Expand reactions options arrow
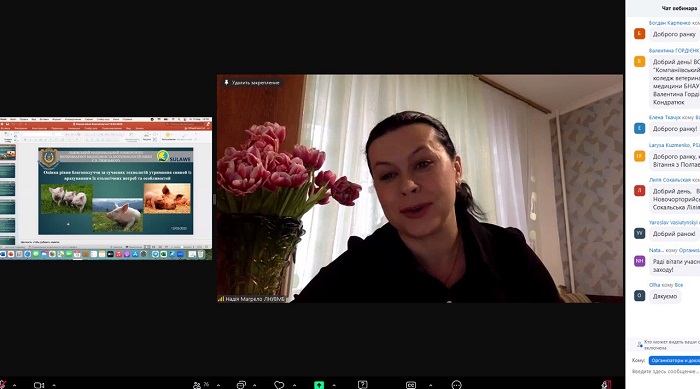 click(294, 385)
